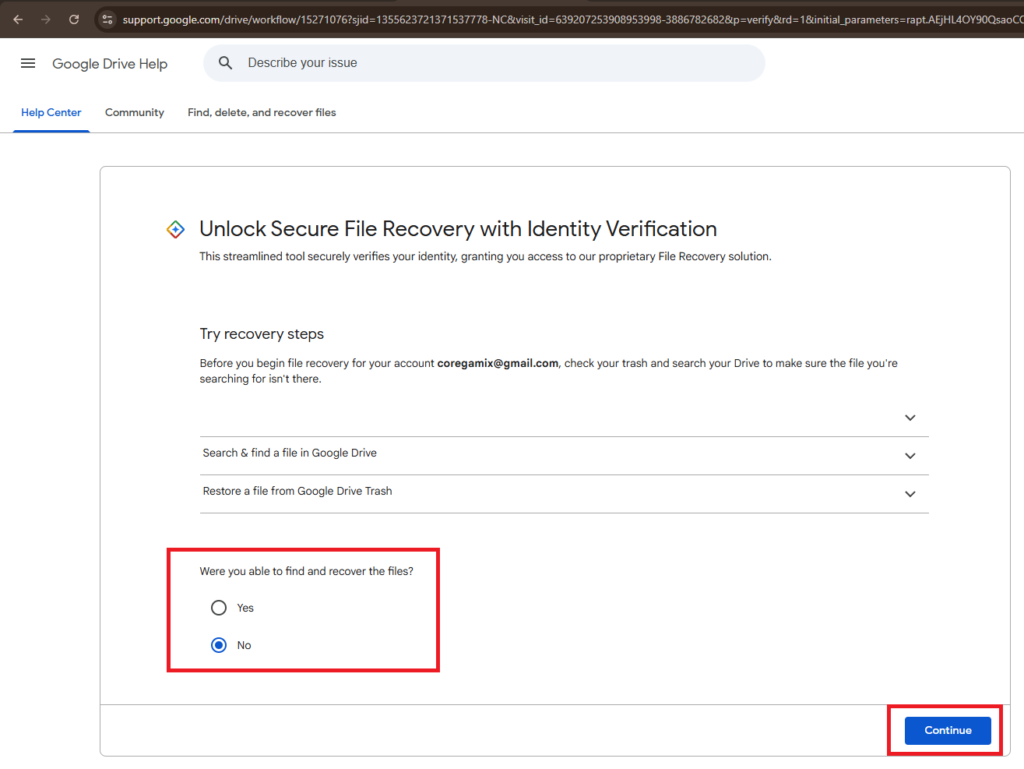Image resolution: width=1024 pixels, height=769 pixels.
Task: Click the browser forward arrow
Action: click(x=45, y=20)
